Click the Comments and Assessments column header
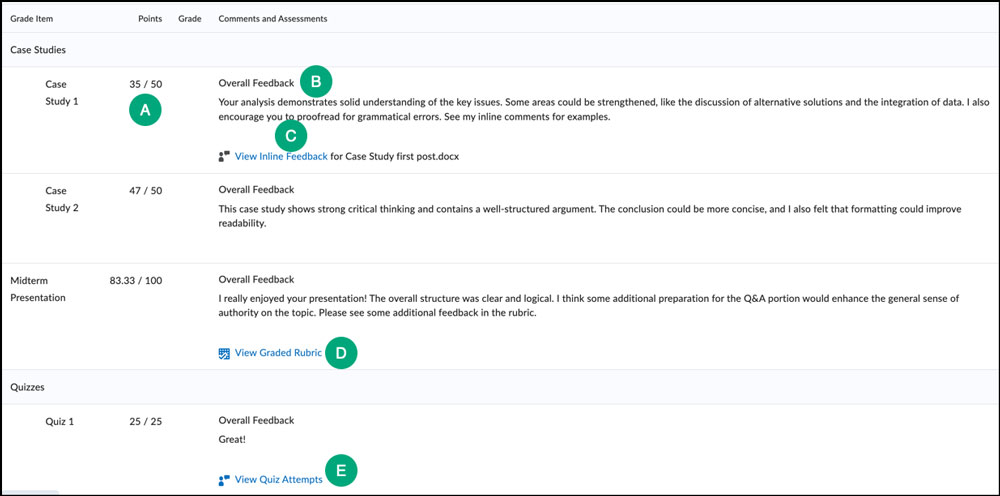Image resolution: width=1000 pixels, height=496 pixels. tap(272, 19)
